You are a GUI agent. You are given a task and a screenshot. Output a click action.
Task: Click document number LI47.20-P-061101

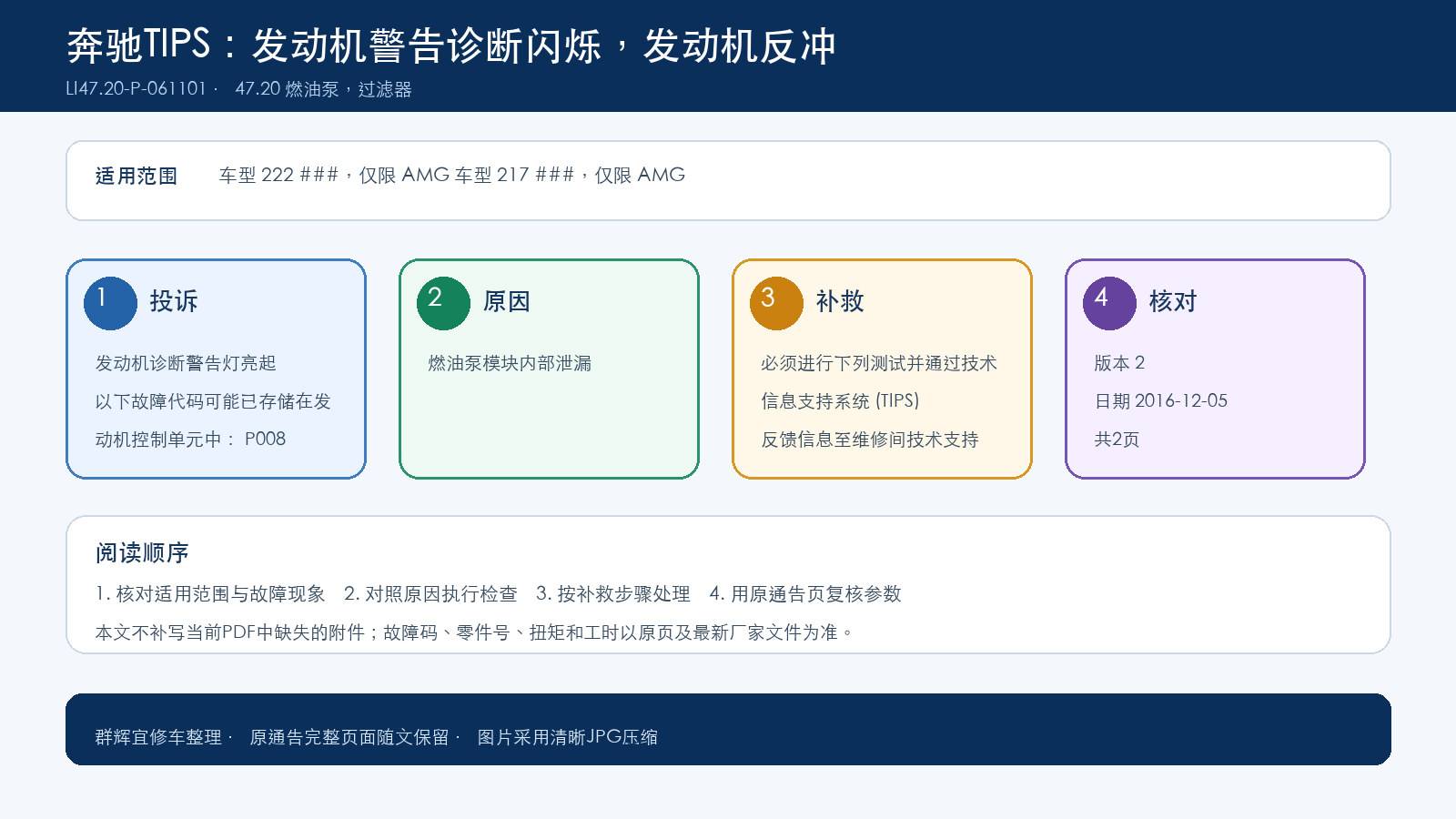[136, 89]
